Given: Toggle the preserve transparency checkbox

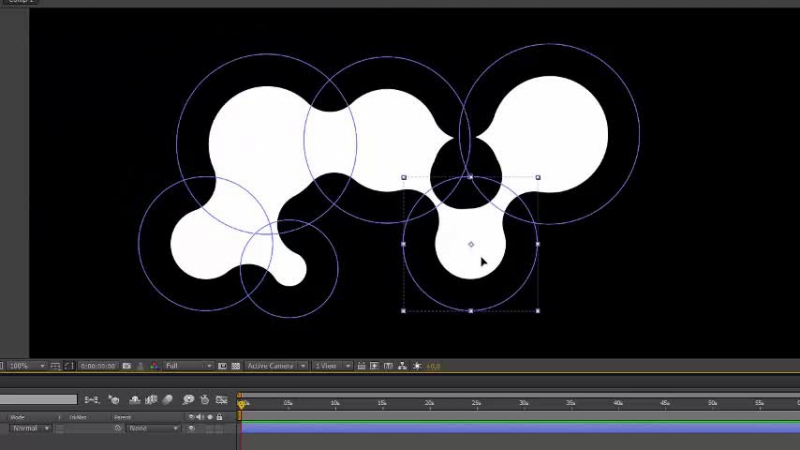Looking at the screenshot, I should (x=60, y=429).
